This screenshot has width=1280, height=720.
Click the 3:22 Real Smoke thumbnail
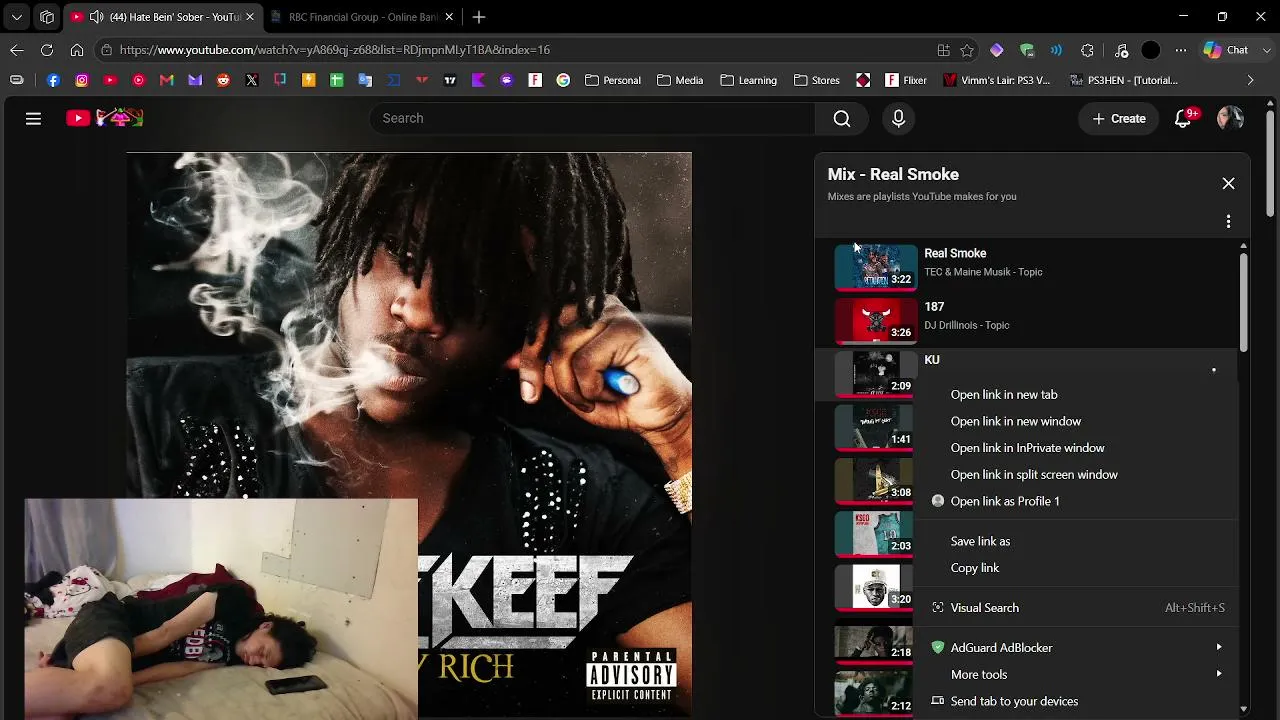pyautogui.click(x=876, y=267)
